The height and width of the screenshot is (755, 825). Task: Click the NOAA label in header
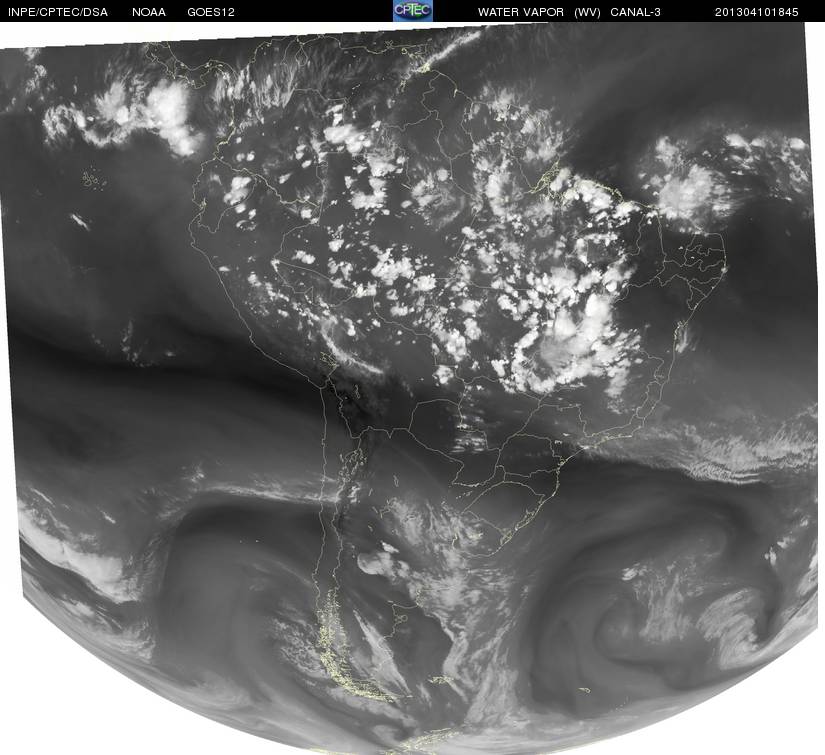(149, 12)
